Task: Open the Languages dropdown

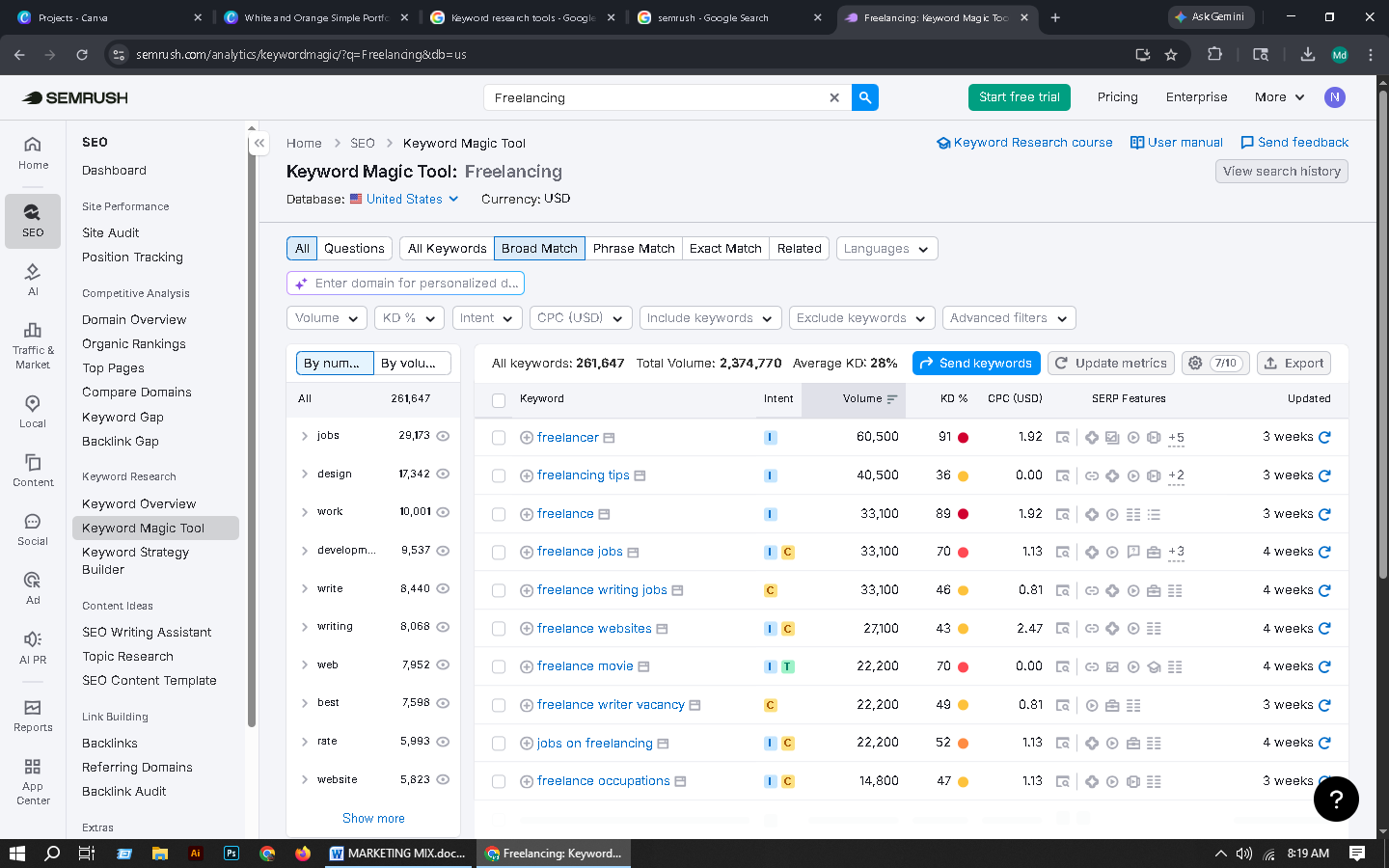Action: pyautogui.click(x=886, y=248)
